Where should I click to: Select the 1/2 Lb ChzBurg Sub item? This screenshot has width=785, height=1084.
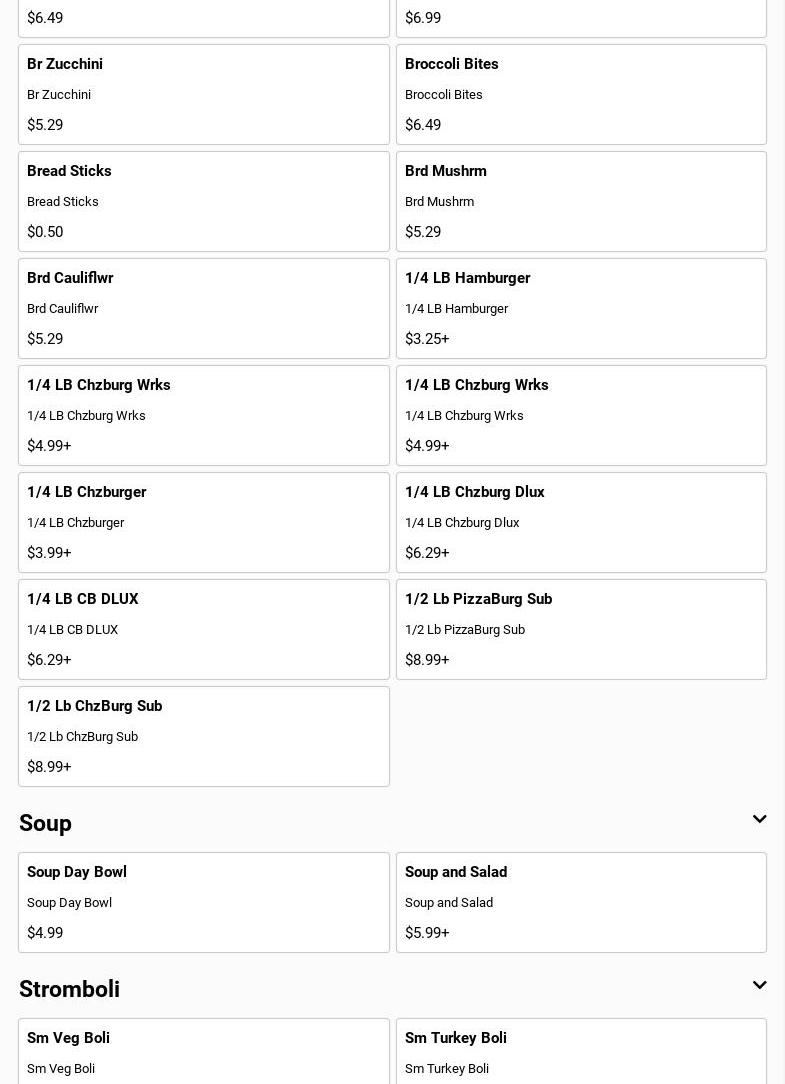(x=203, y=736)
